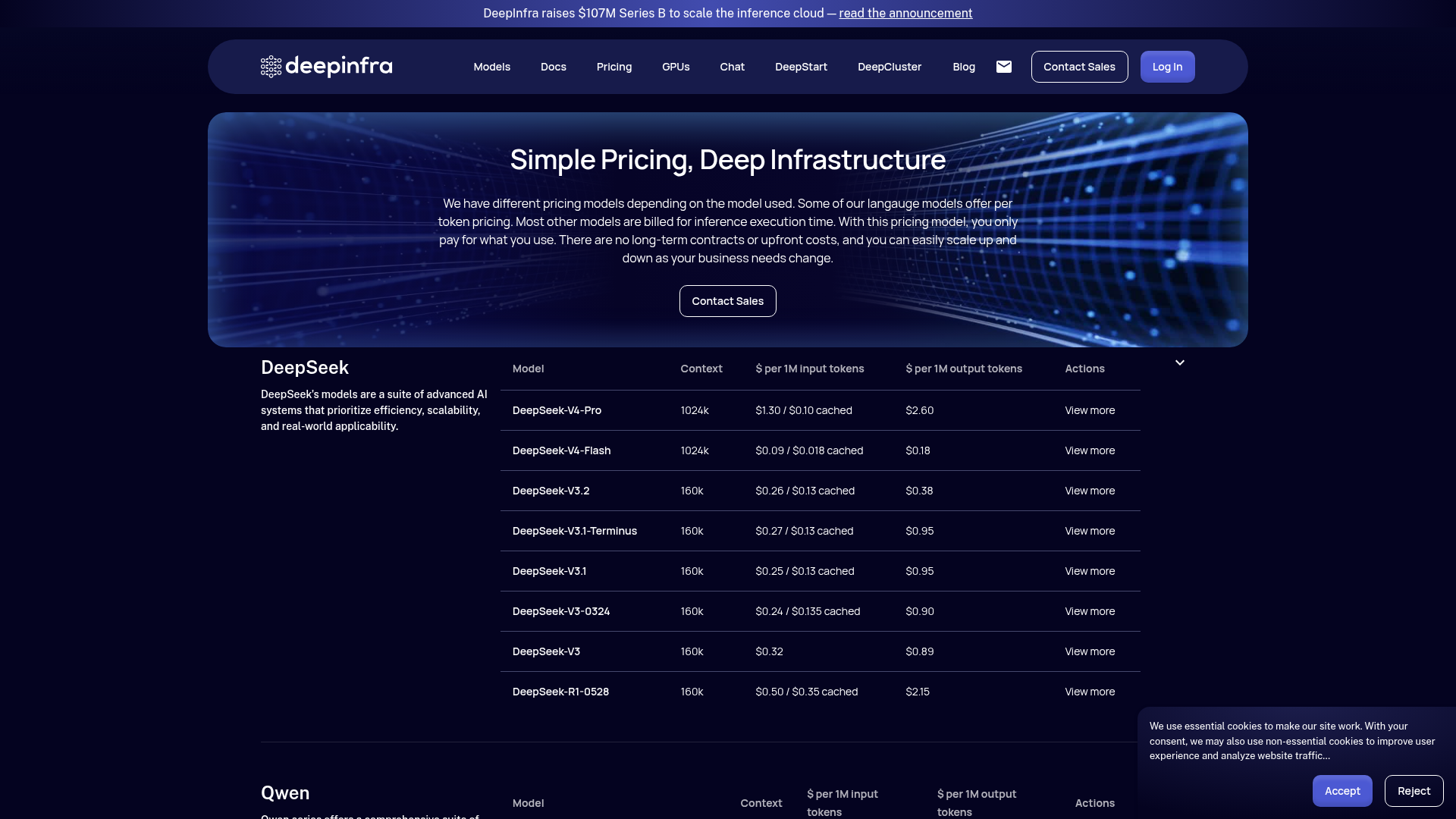
Task: Click the Qwen section heading
Action: 285,793
